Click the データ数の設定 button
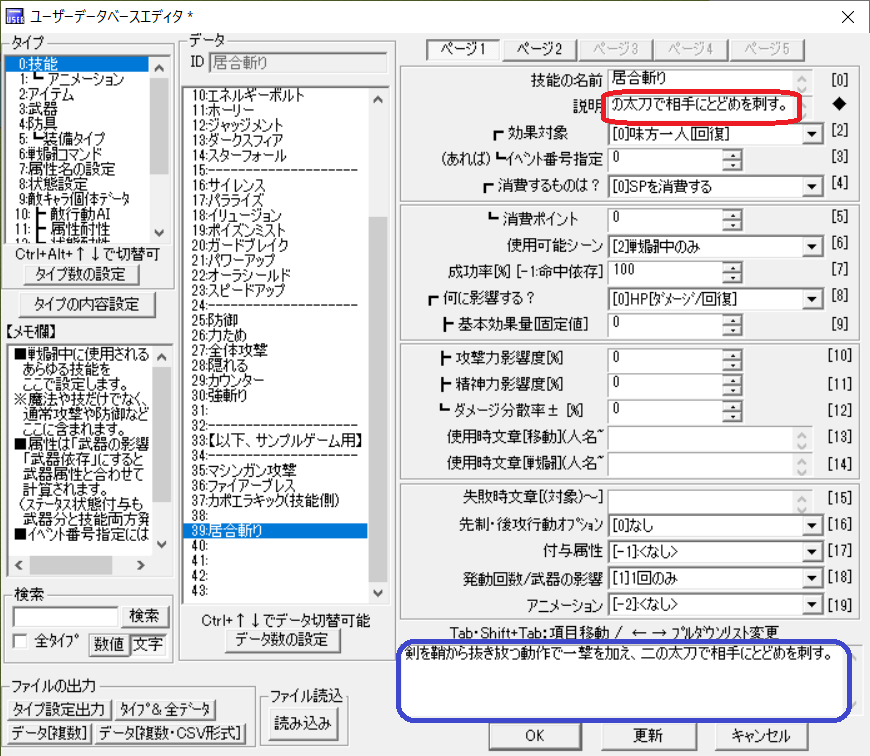The width and height of the screenshot is (870, 756). click(282, 640)
